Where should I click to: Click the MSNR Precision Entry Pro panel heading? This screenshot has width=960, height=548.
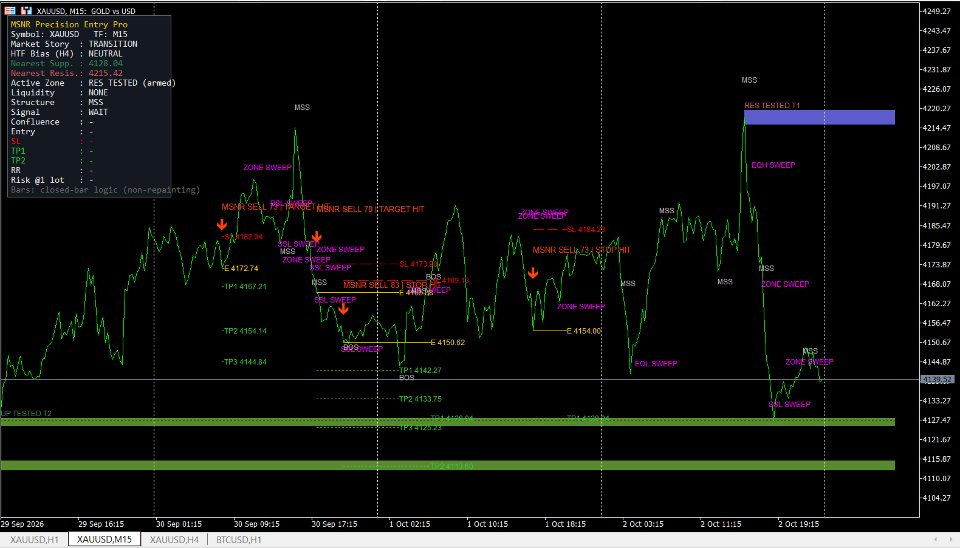point(69,24)
